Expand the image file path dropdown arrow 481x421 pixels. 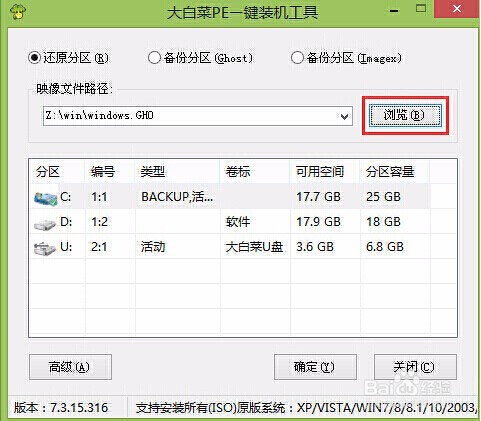point(344,116)
